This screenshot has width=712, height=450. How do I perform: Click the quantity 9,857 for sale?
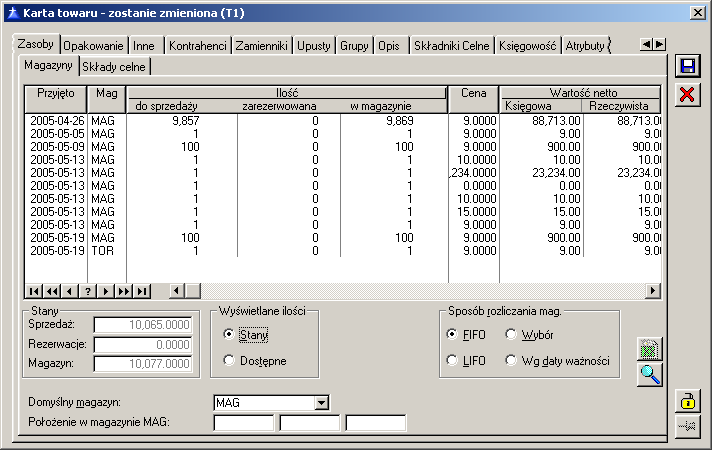point(185,121)
